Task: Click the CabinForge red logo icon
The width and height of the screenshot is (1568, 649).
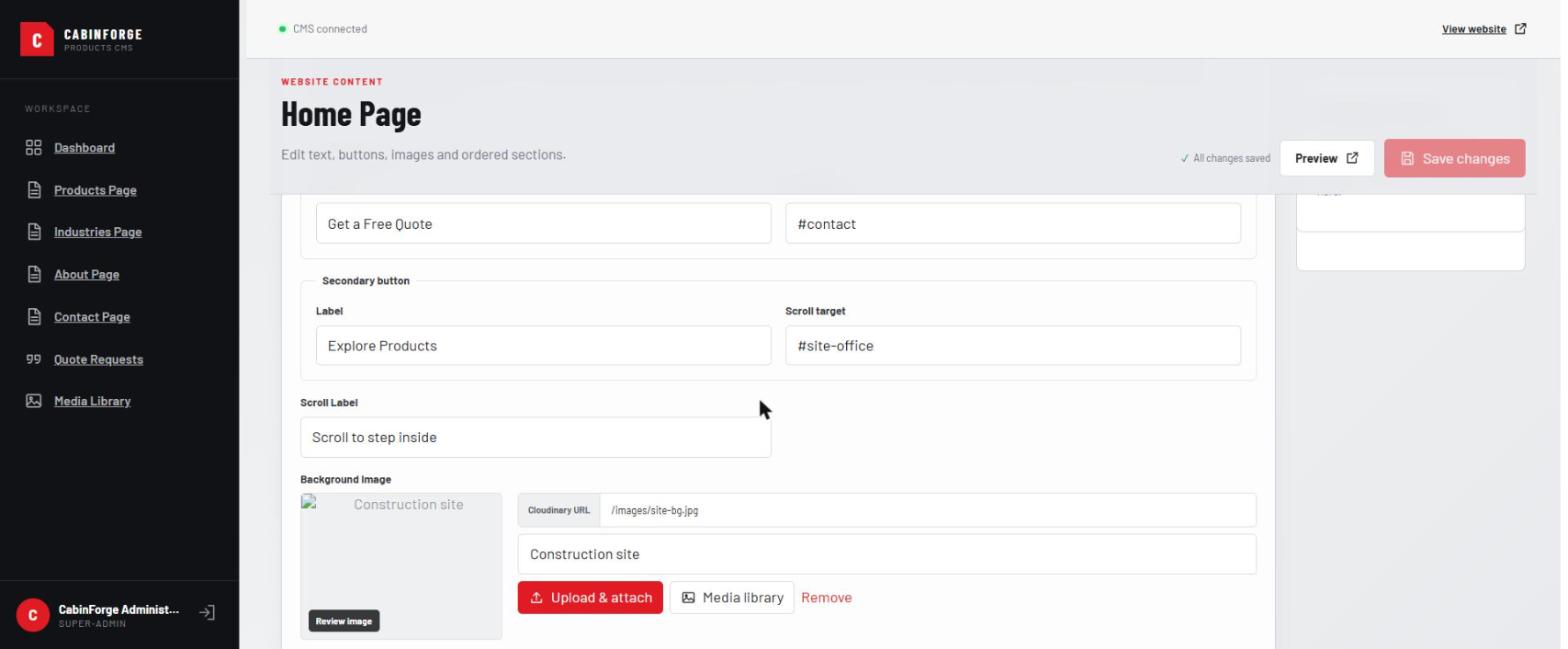Action: [36, 40]
